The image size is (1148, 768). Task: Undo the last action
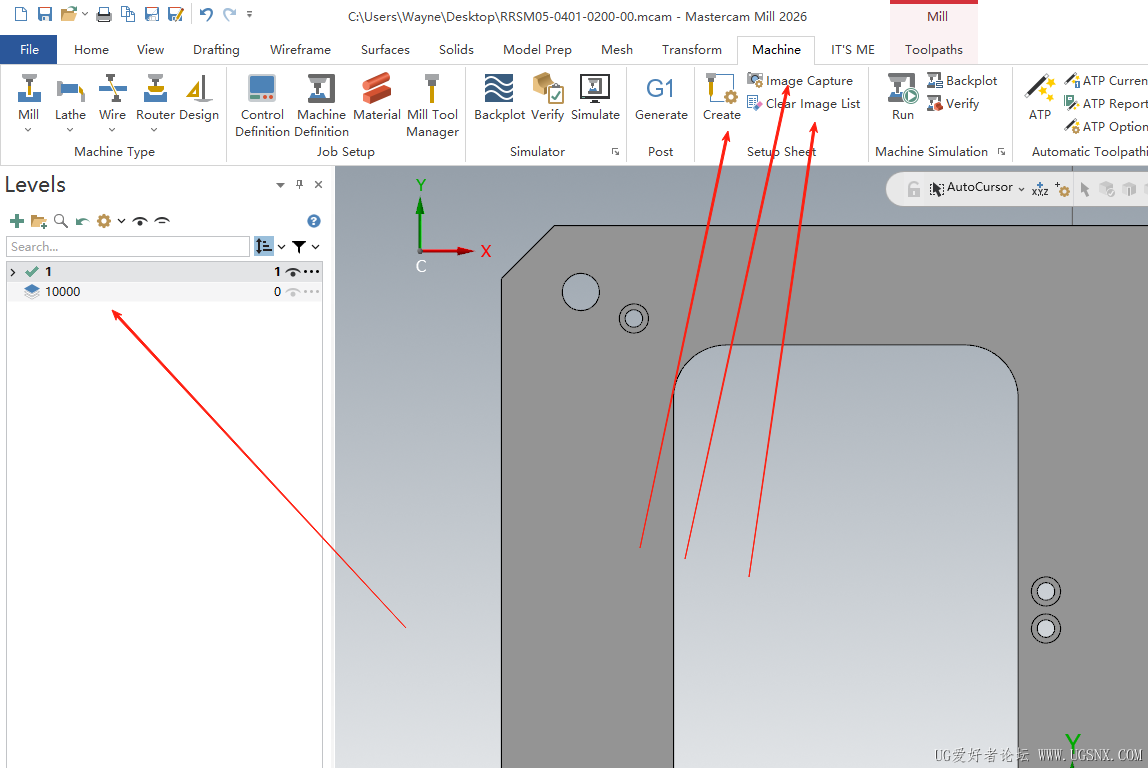206,14
